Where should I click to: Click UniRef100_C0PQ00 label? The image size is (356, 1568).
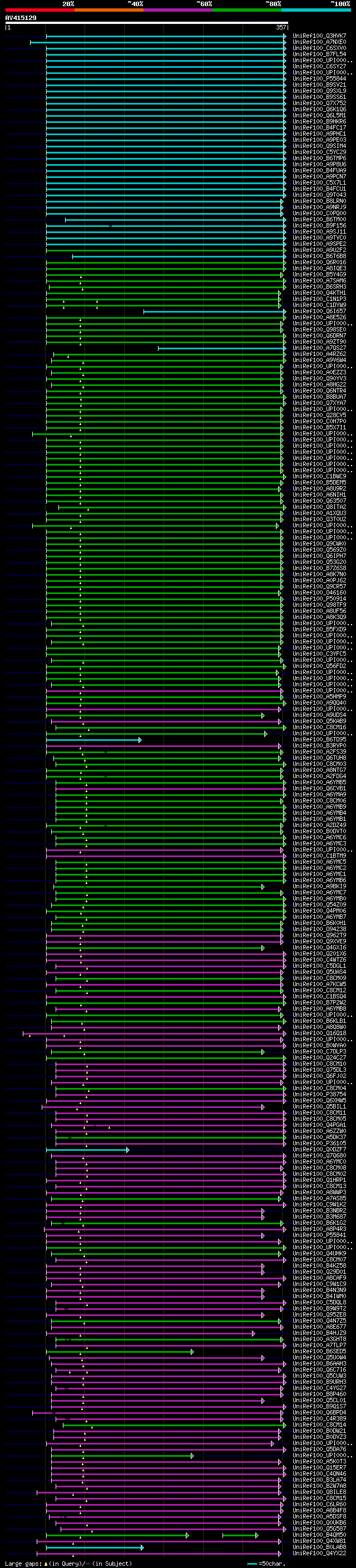point(319,214)
